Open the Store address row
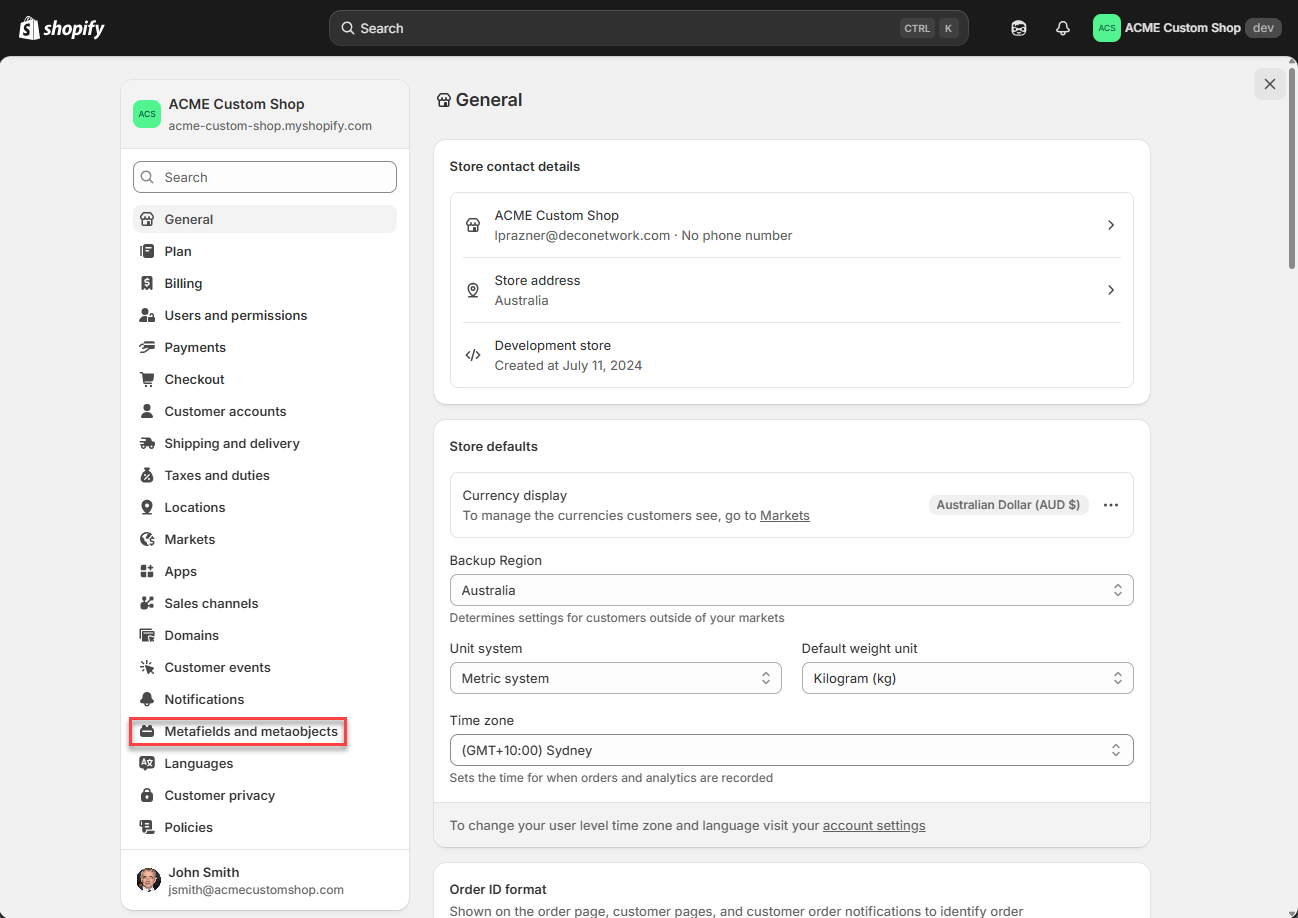This screenshot has height=918, width=1298. [792, 290]
